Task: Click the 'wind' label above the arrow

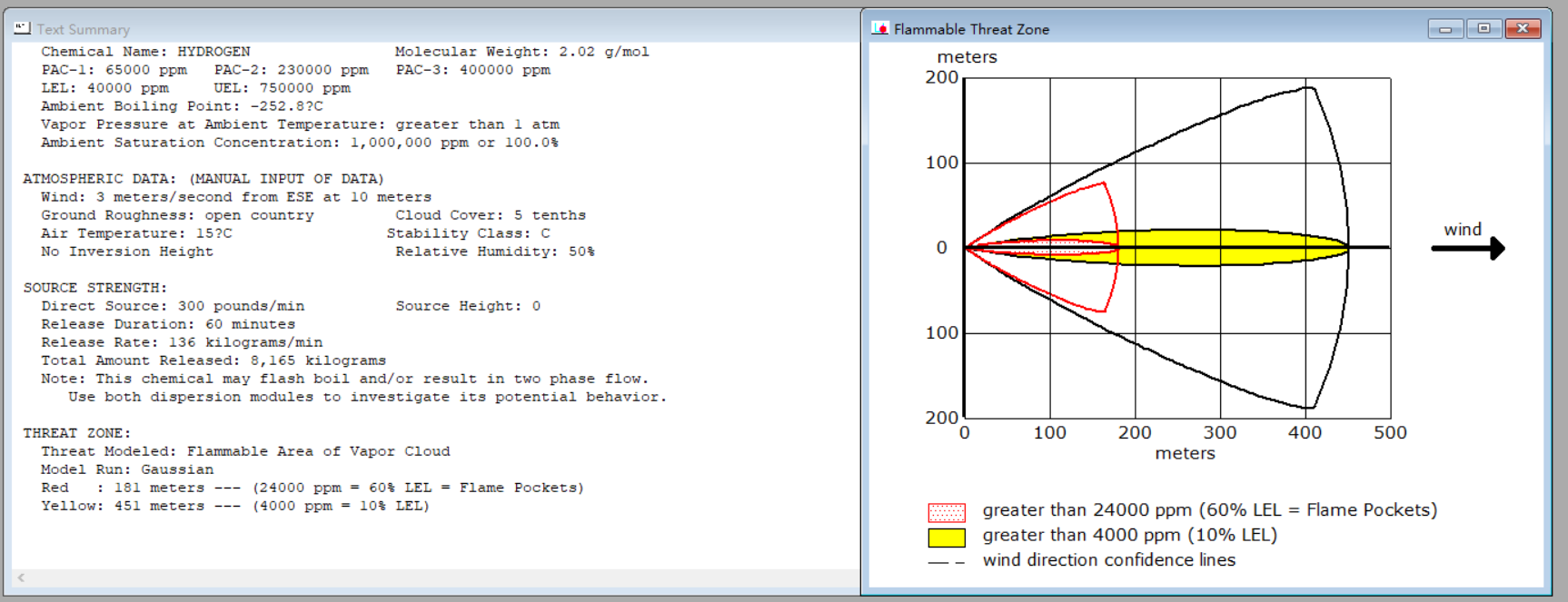Action: tap(1463, 230)
